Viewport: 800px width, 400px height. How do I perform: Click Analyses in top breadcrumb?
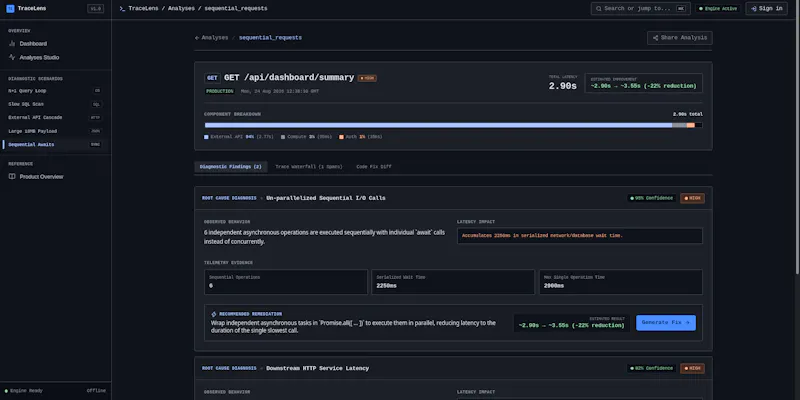coord(184,9)
